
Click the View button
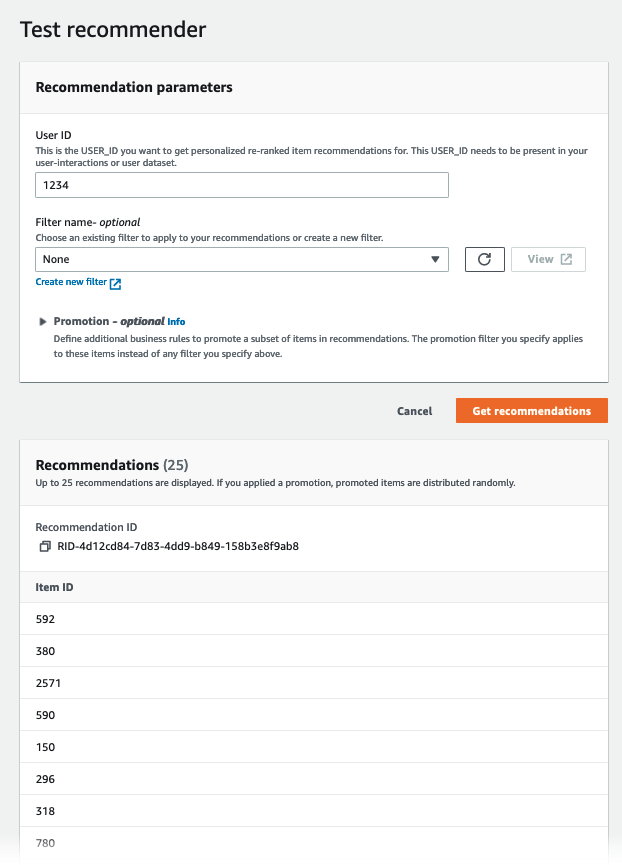pos(548,259)
